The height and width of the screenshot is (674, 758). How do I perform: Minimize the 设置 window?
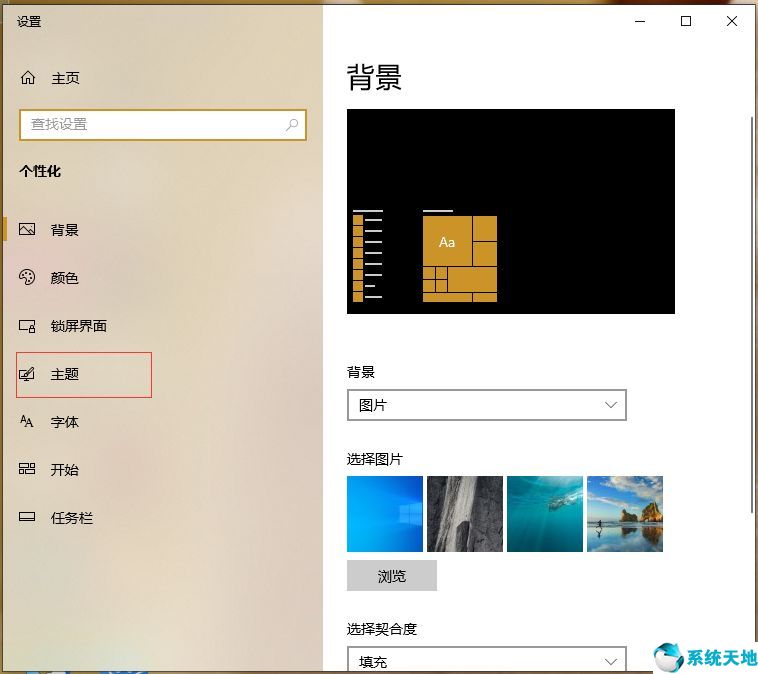(x=640, y=21)
